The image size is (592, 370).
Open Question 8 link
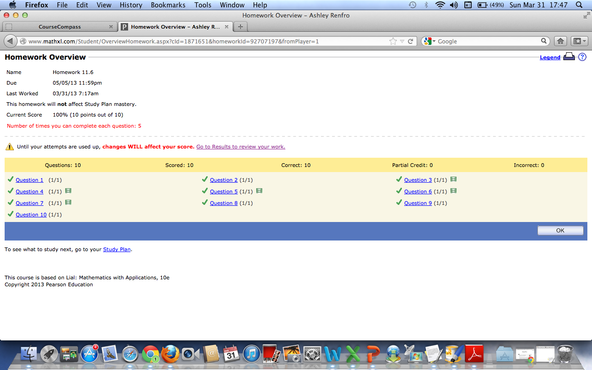click(x=224, y=203)
